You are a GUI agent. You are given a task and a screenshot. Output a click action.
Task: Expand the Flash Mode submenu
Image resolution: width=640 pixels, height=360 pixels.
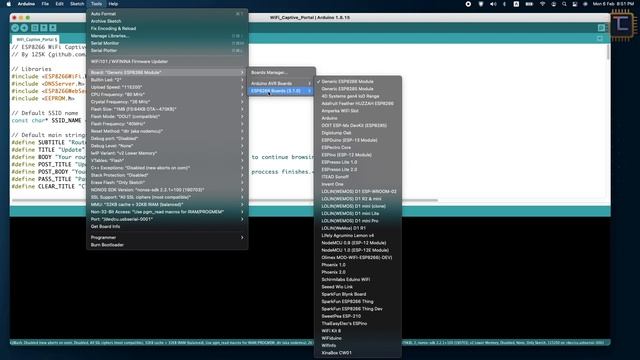coord(167,116)
